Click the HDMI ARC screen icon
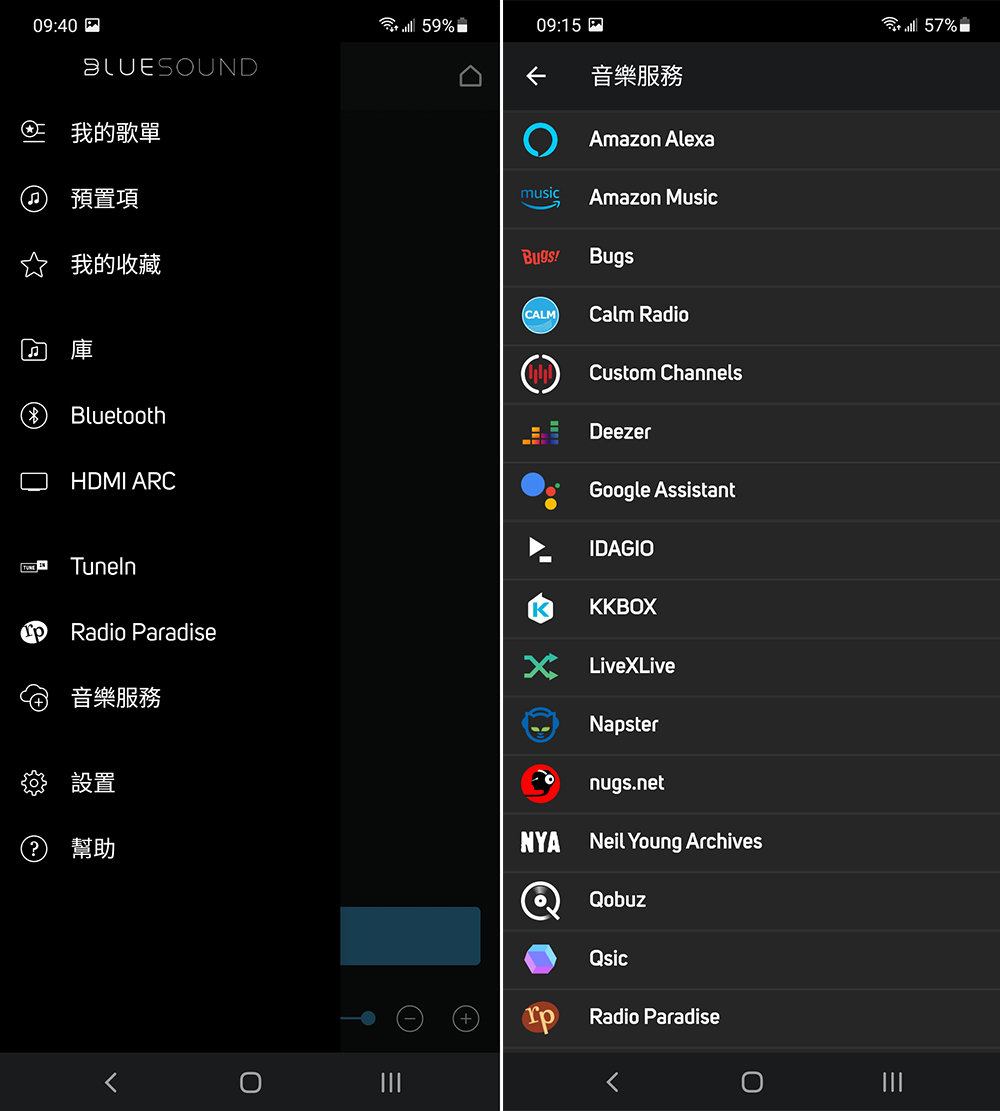 [x=33, y=482]
